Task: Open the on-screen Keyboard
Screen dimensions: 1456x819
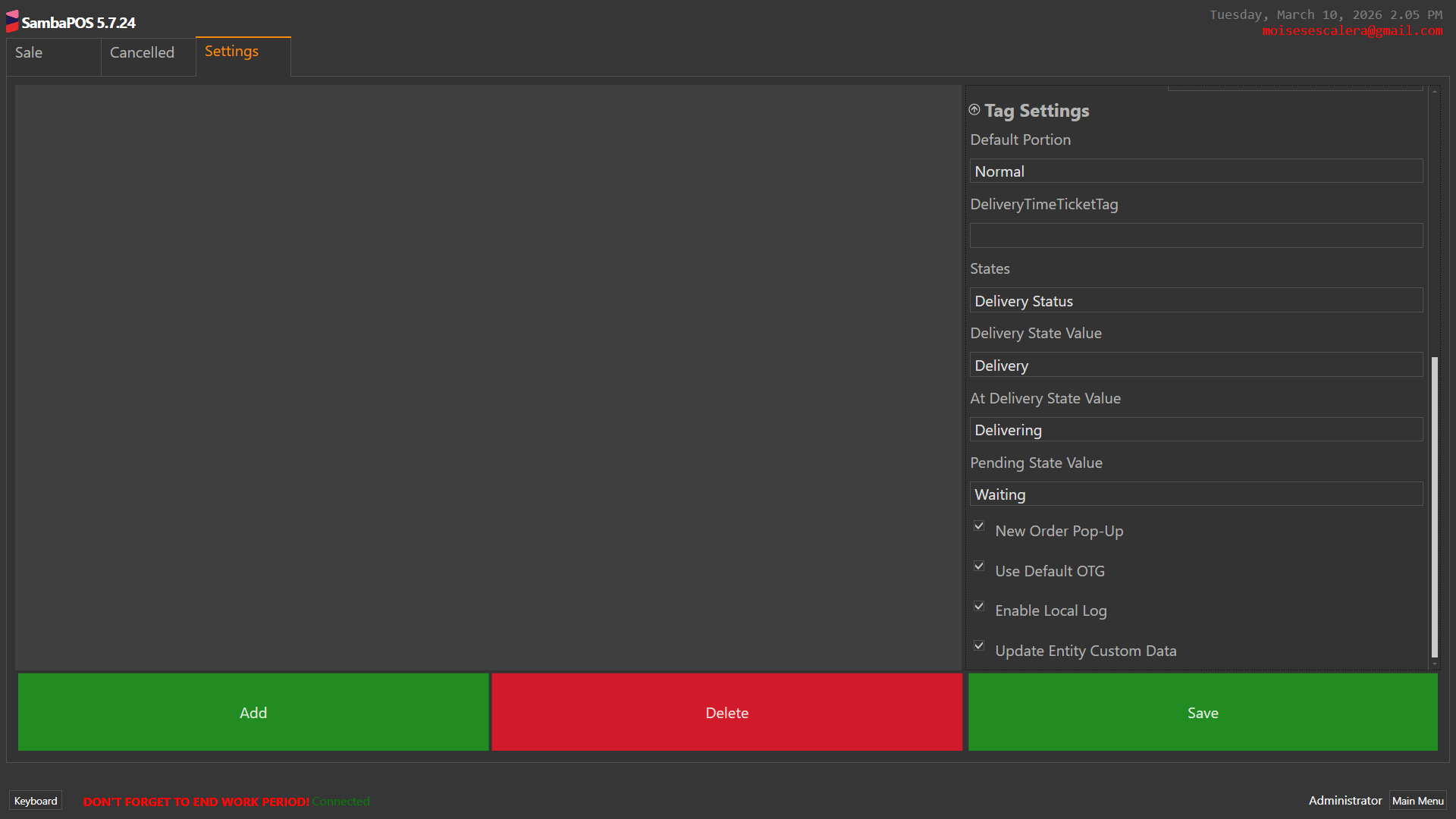Action: (35, 801)
